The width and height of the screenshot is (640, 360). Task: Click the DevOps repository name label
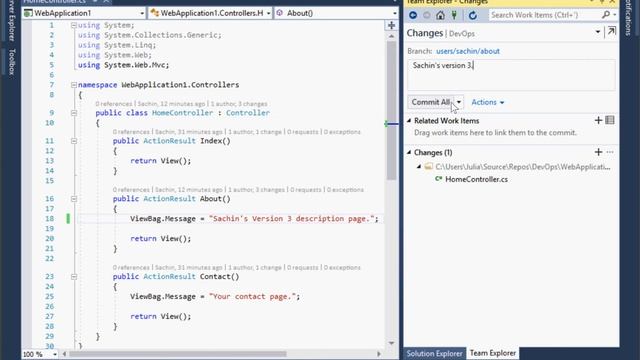(x=462, y=34)
